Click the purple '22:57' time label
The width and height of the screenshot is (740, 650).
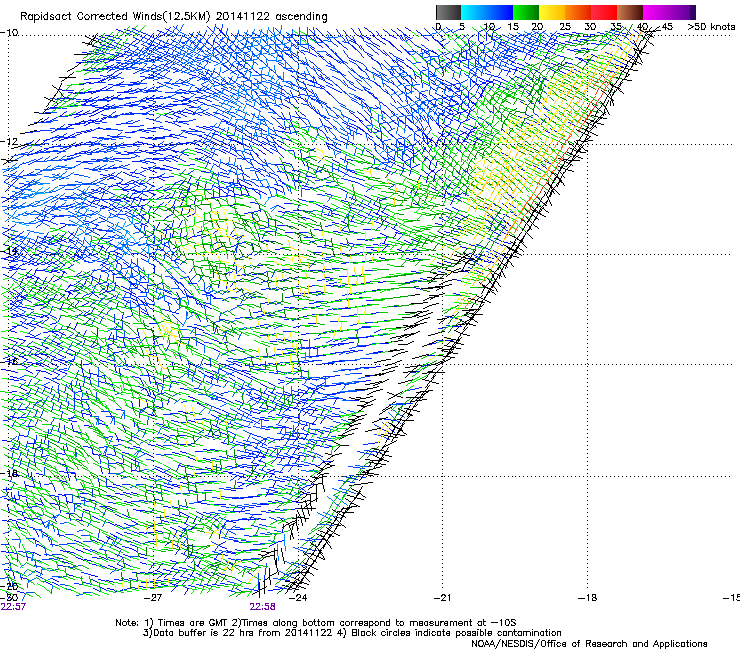[x=13, y=607]
